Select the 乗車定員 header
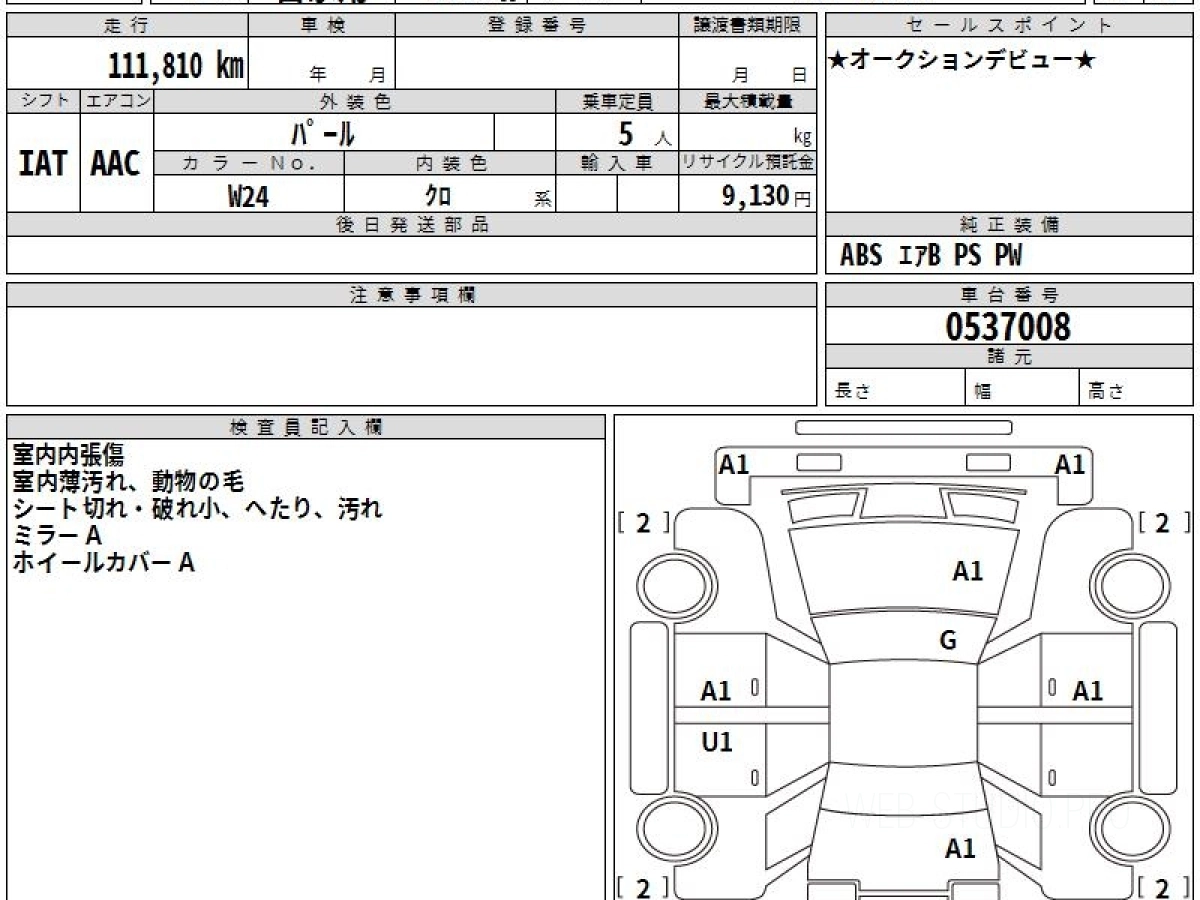Image resolution: width=1200 pixels, height=900 pixels. [x=617, y=101]
